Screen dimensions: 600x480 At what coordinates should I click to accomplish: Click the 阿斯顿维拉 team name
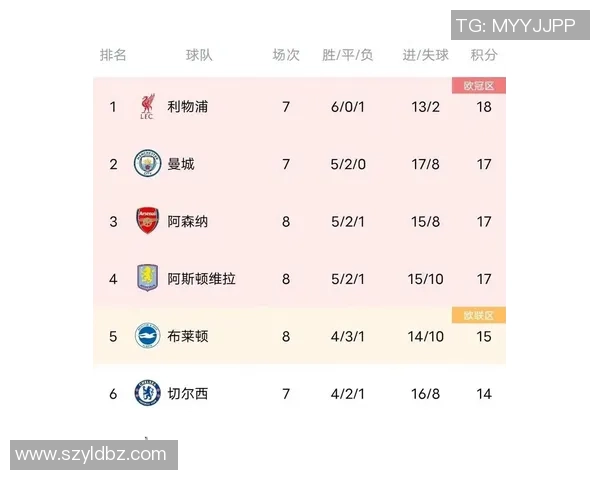pyautogui.click(x=201, y=278)
